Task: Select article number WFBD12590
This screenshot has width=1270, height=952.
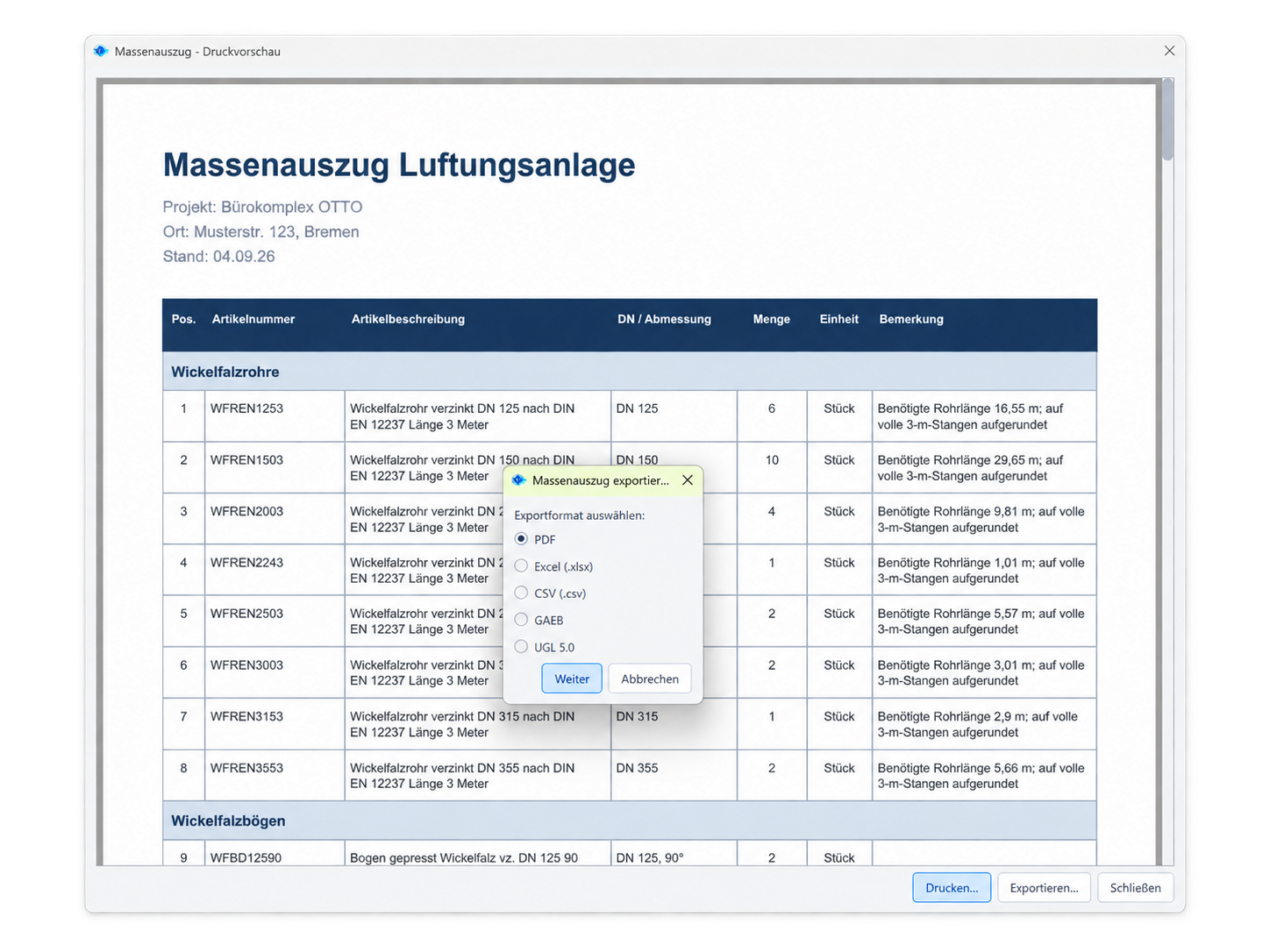Action: click(246, 858)
